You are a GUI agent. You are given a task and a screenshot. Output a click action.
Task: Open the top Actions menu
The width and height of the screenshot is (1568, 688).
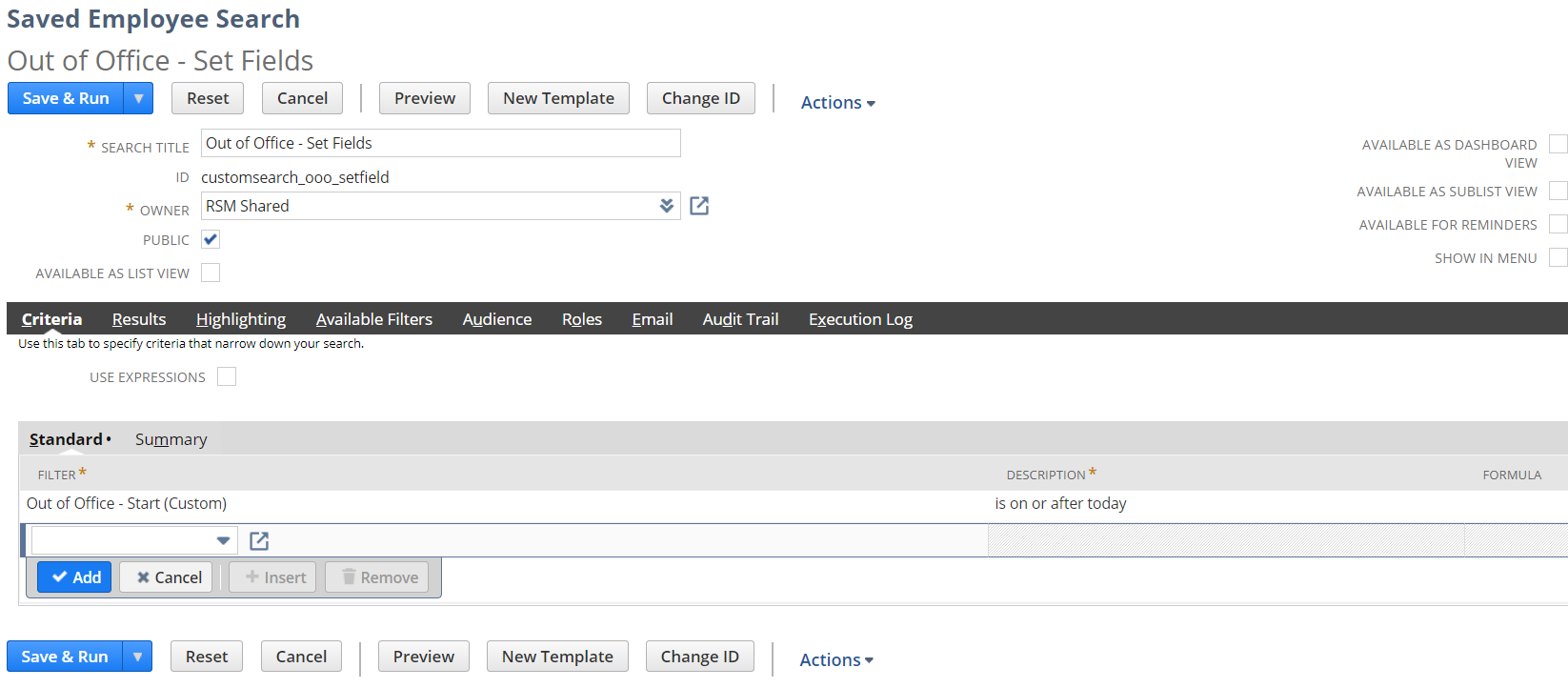pyautogui.click(x=837, y=102)
